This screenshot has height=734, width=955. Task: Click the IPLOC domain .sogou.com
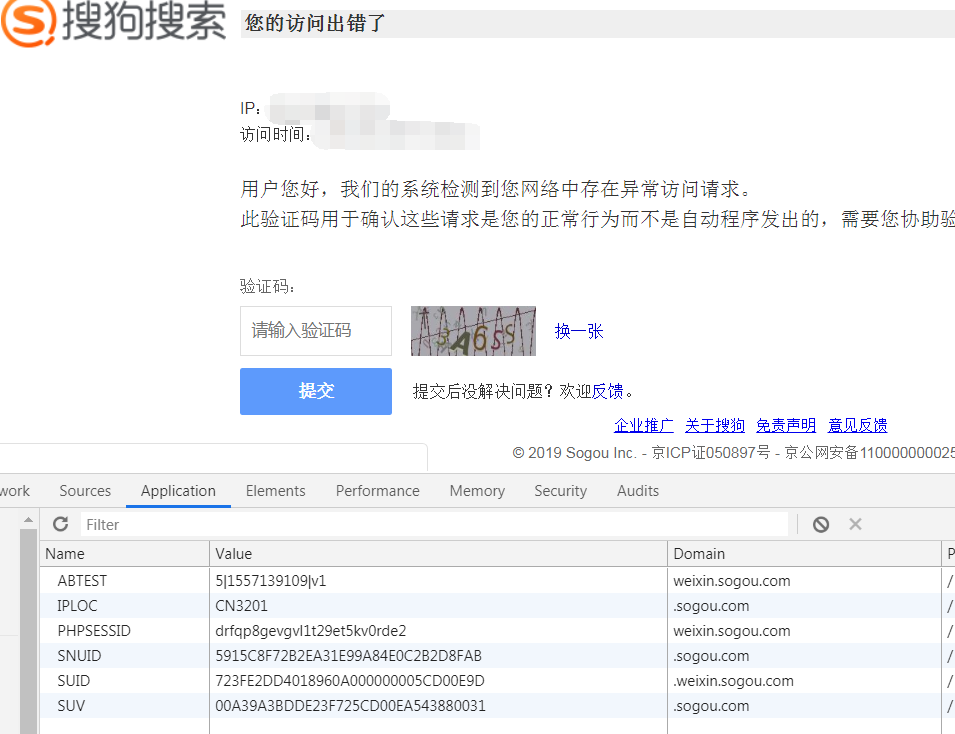711,606
